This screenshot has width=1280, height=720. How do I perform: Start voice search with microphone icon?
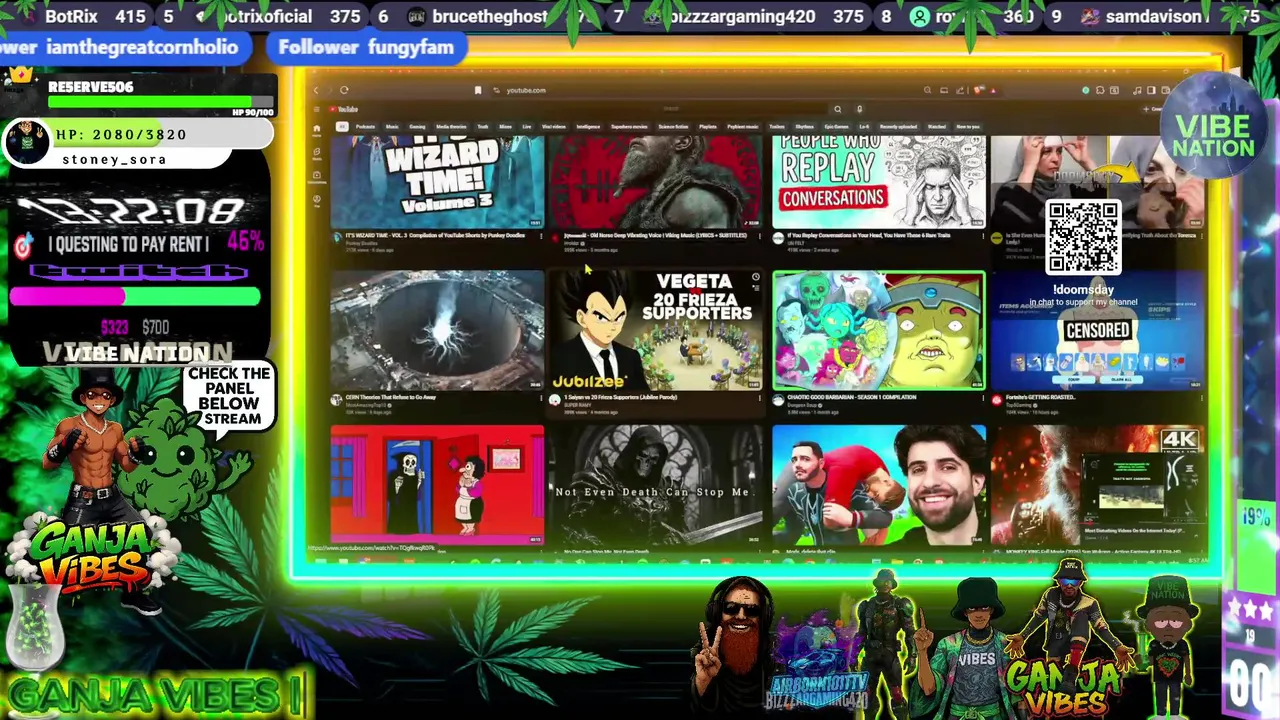(x=859, y=109)
